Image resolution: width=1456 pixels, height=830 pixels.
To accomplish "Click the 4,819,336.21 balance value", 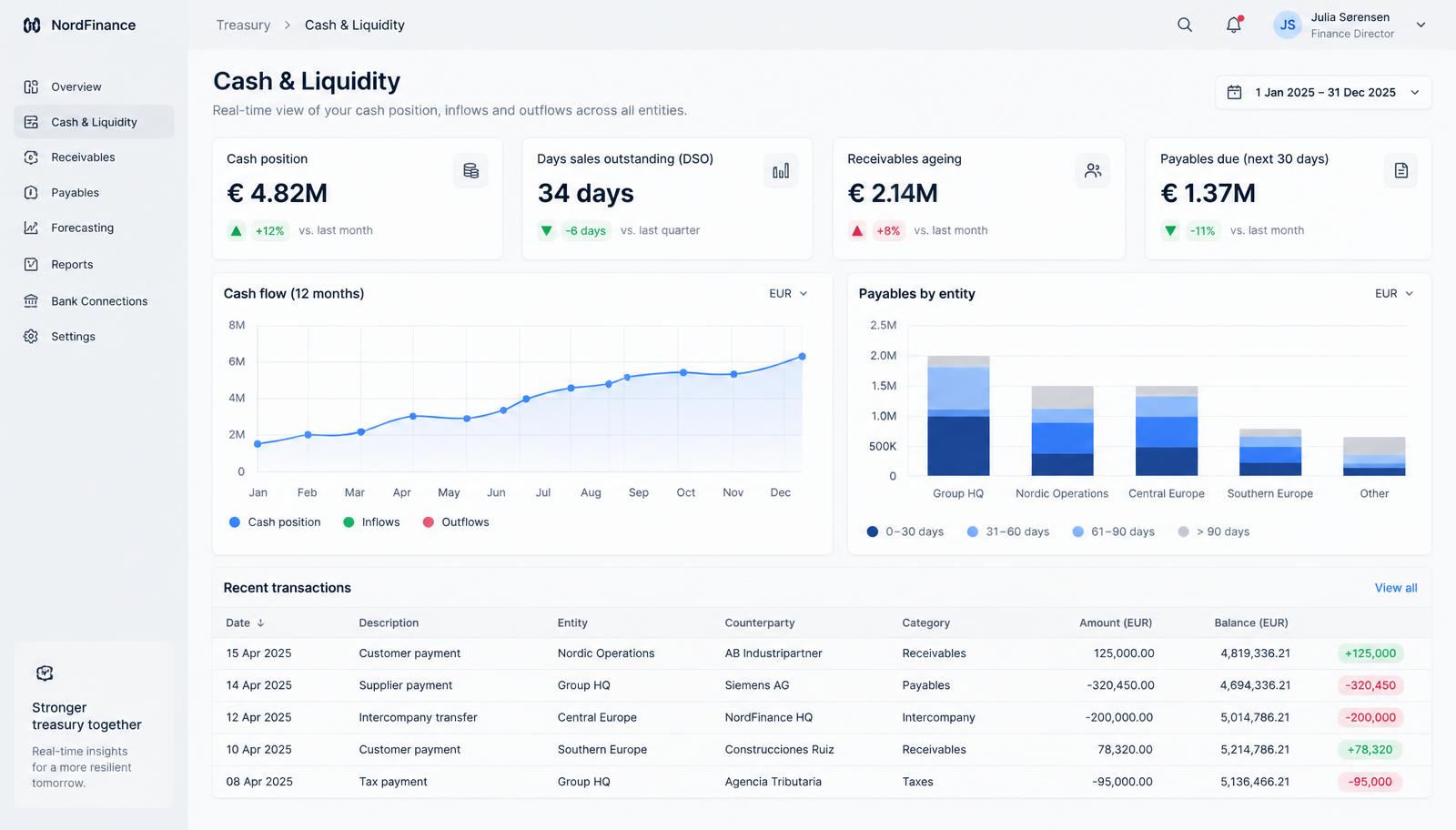I will tap(1255, 653).
